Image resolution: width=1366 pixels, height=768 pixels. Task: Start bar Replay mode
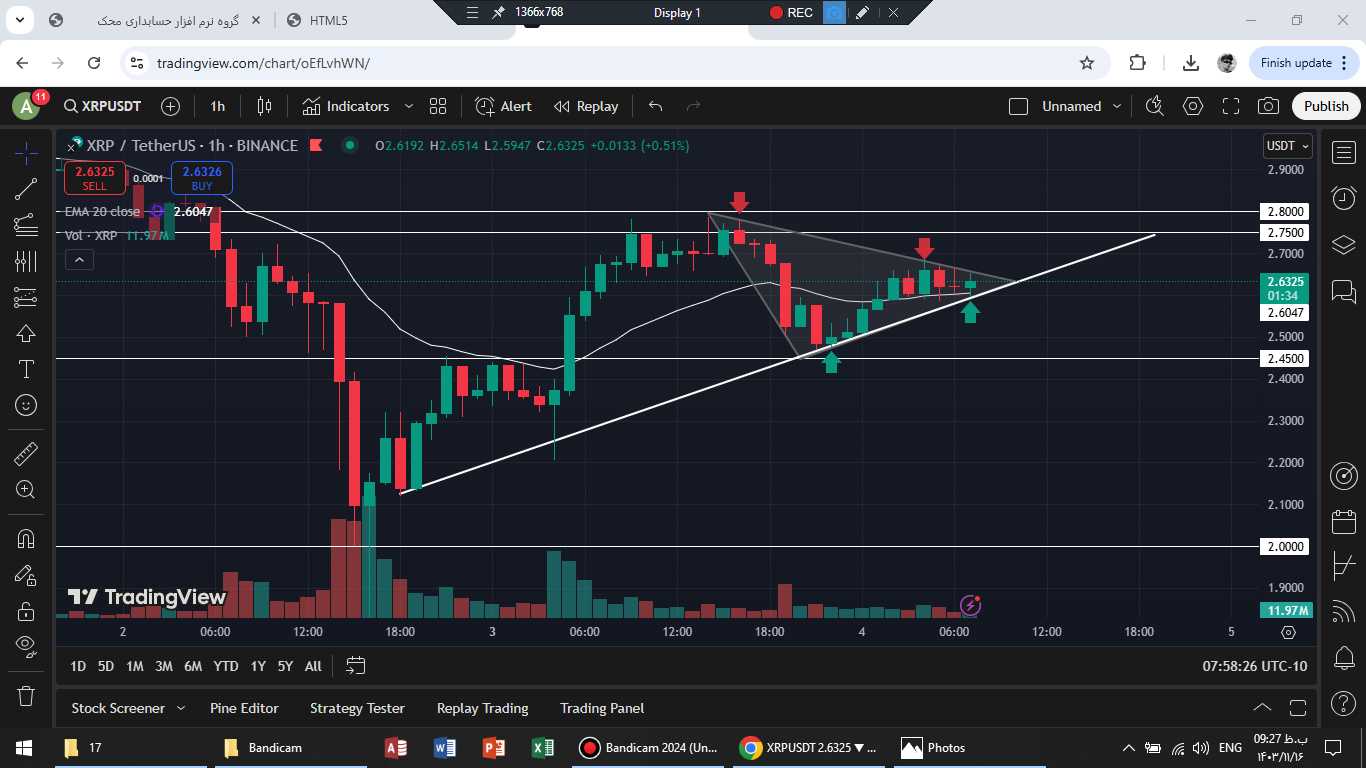586,106
